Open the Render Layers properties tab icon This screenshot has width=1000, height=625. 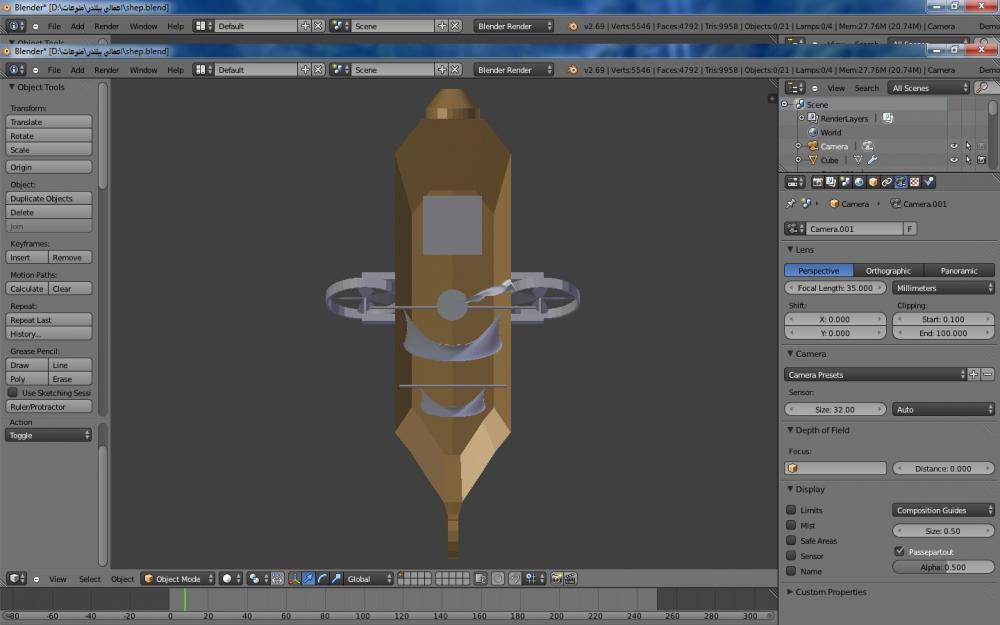[831, 182]
